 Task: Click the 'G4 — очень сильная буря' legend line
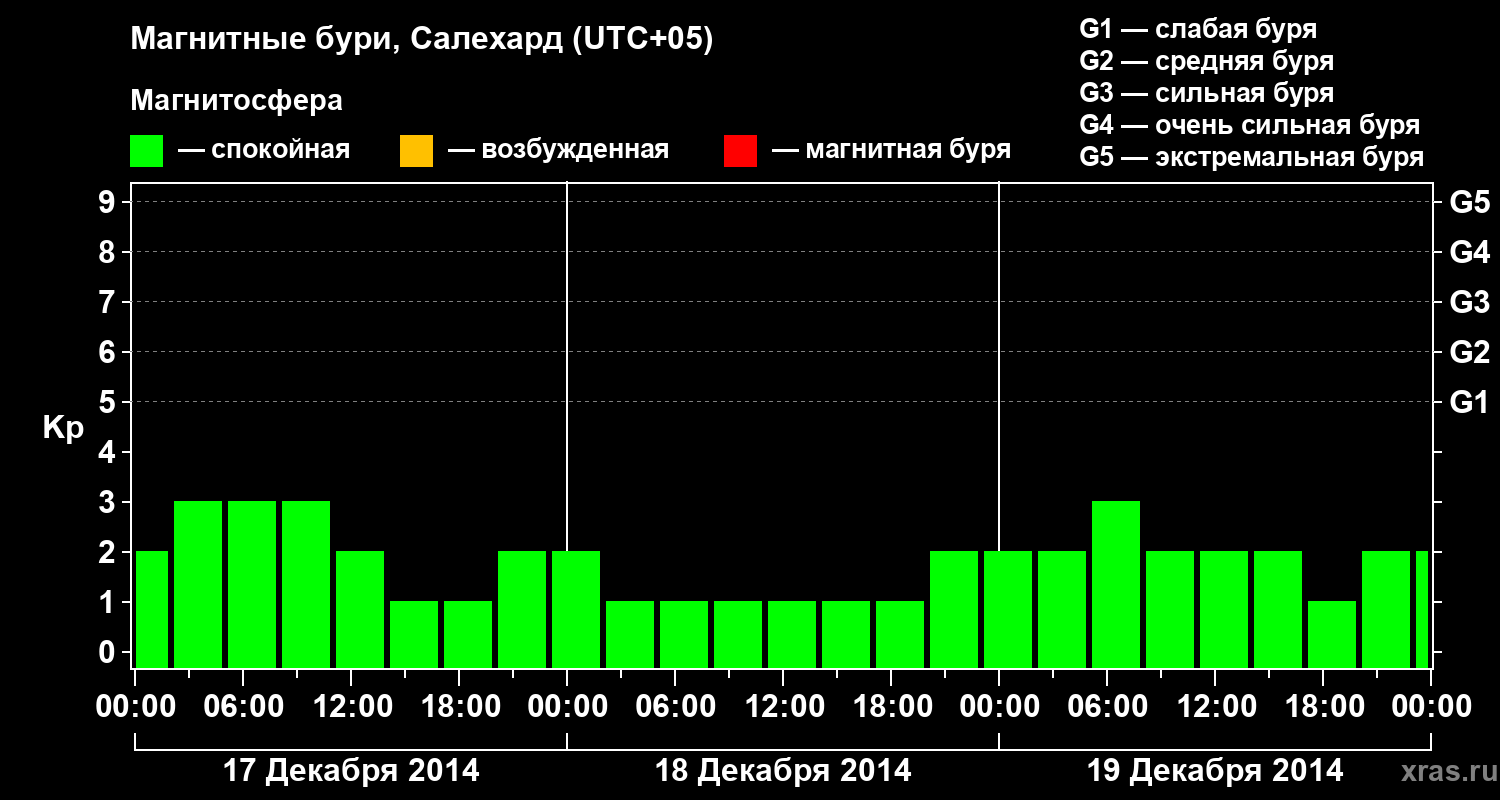(1250, 125)
